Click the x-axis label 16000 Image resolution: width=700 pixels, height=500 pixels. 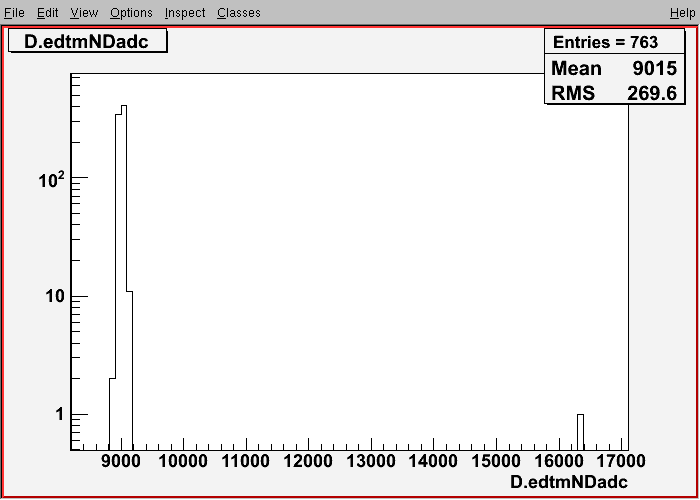point(559,461)
